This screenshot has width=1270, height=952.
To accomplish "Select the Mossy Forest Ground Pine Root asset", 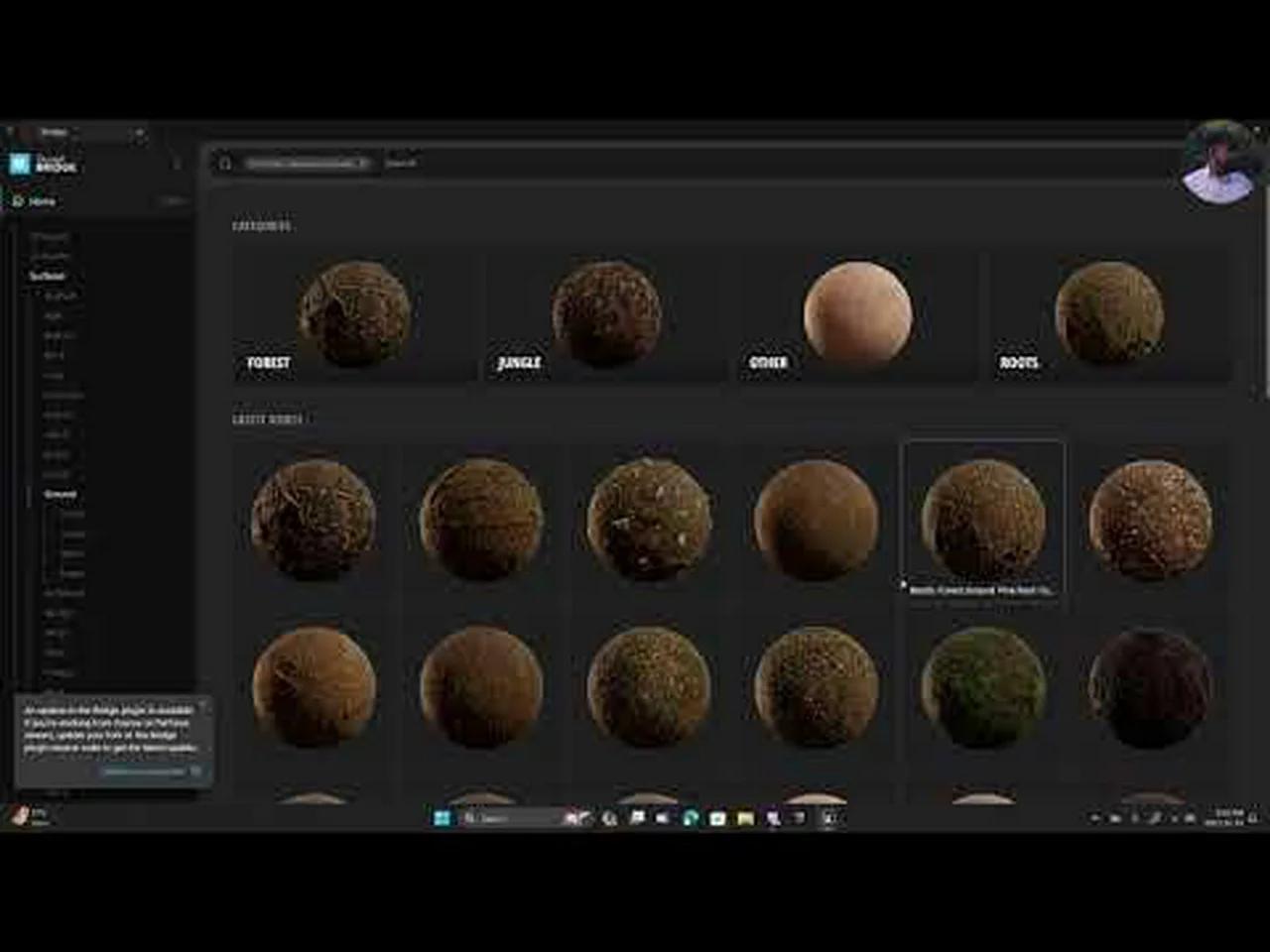I will click(982, 516).
